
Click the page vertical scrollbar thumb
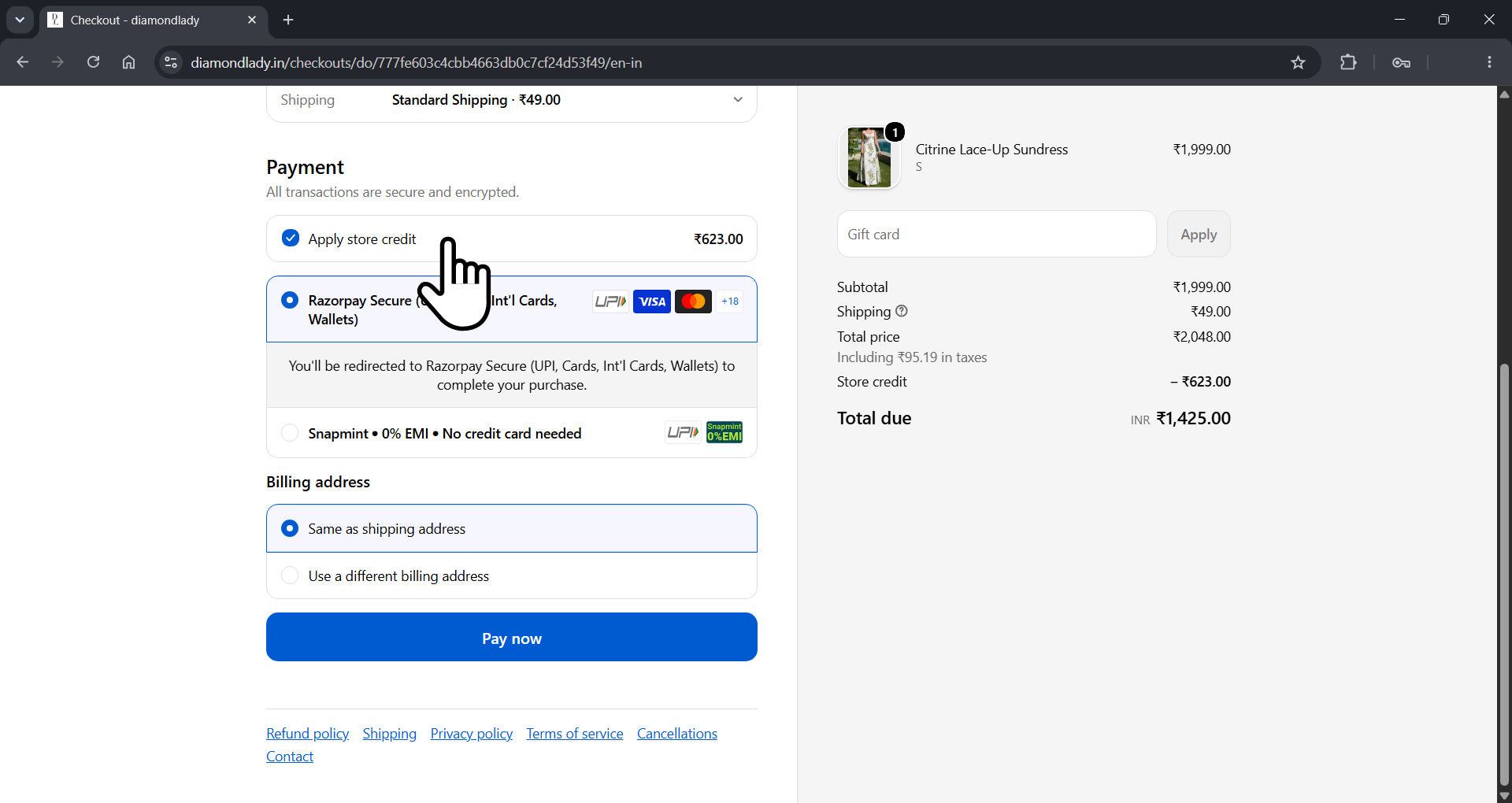click(x=1503, y=574)
